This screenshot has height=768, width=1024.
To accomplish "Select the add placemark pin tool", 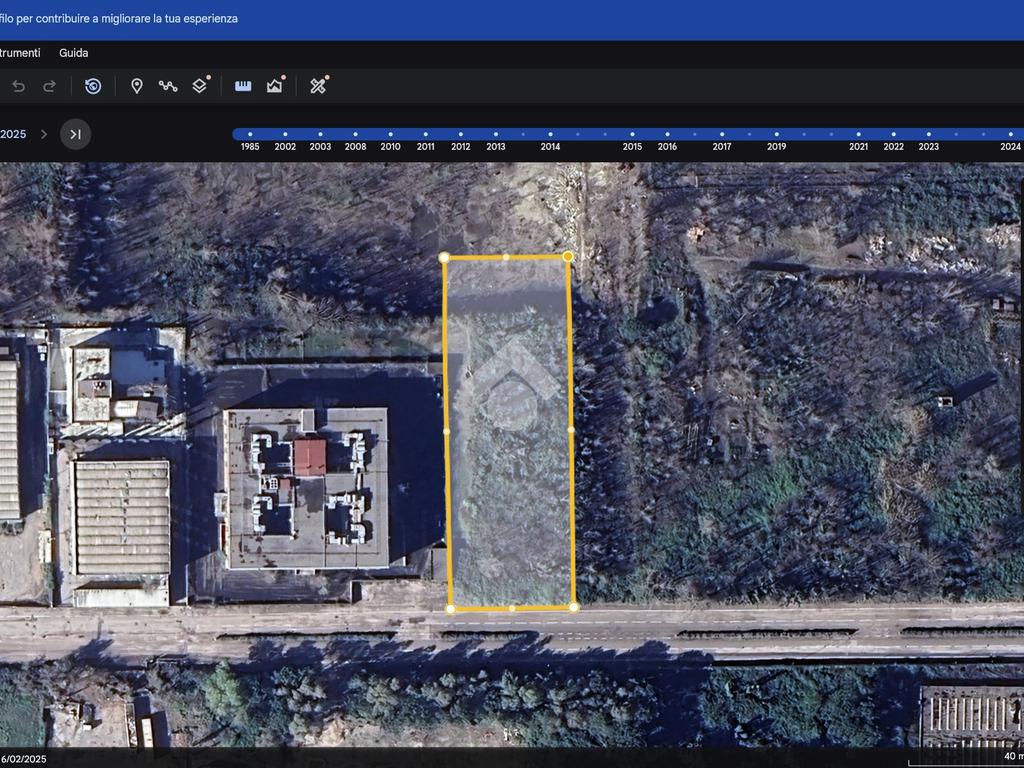I will click(137, 86).
